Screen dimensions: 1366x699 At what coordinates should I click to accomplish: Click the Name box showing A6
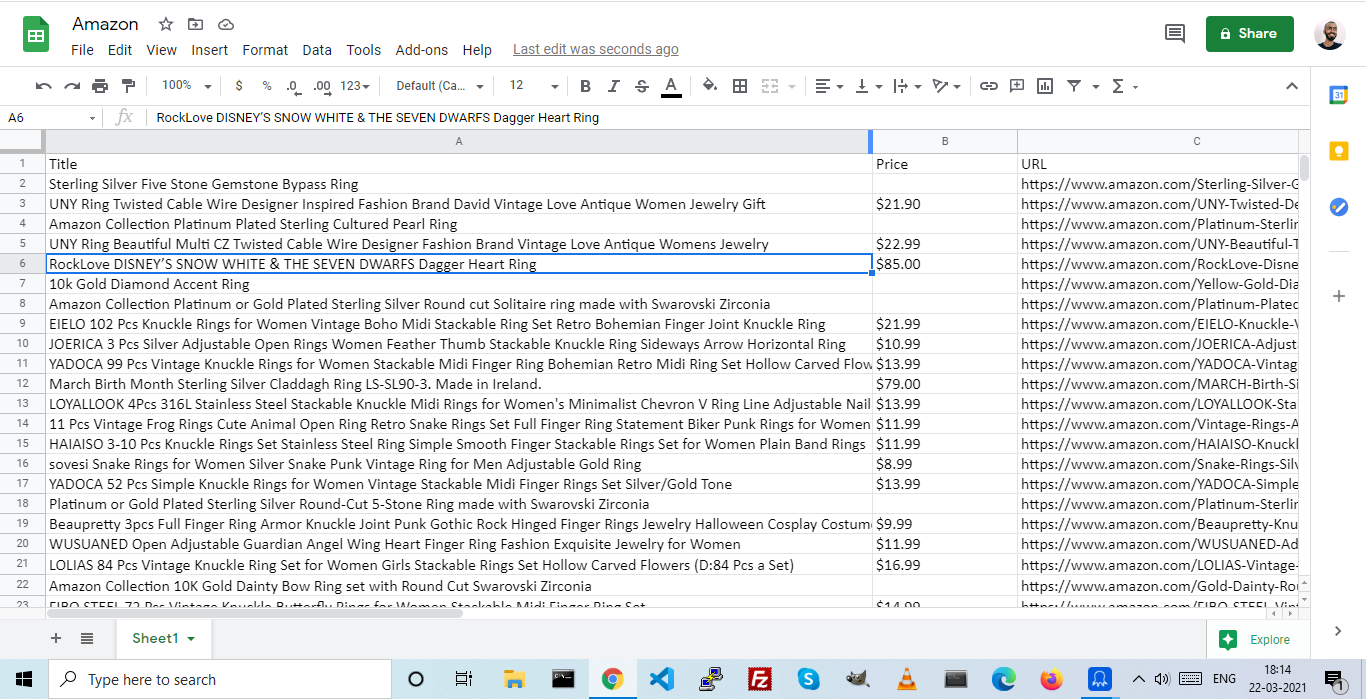(x=51, y=117)
